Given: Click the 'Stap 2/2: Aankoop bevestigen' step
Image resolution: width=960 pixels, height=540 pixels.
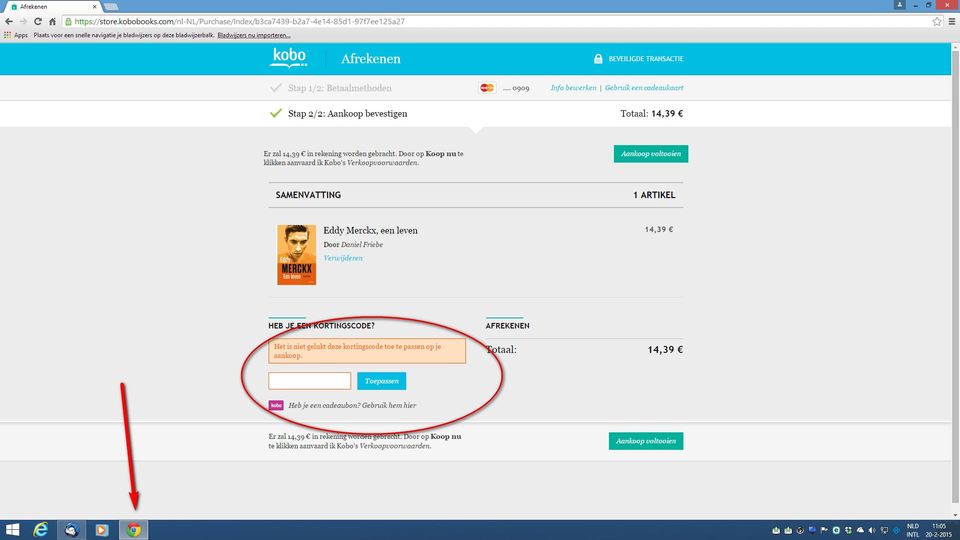Looking at the screenshot, I should (348, 114).
